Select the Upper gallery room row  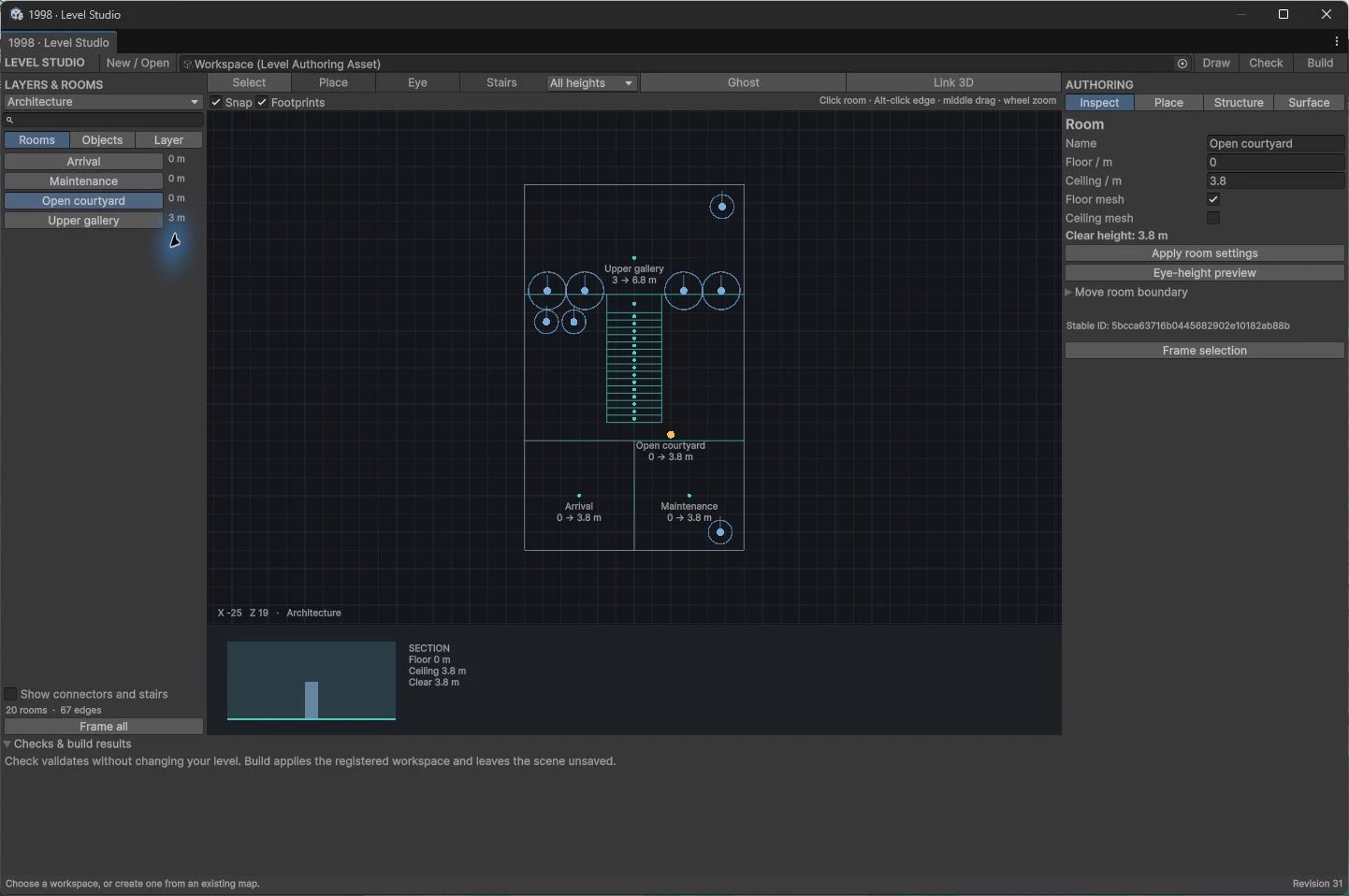coord(83,221)
